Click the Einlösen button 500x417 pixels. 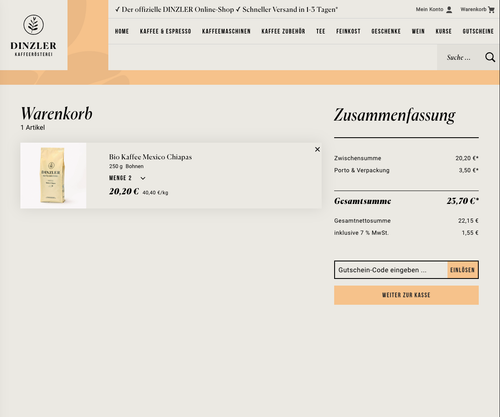click(x=463, y=270)
